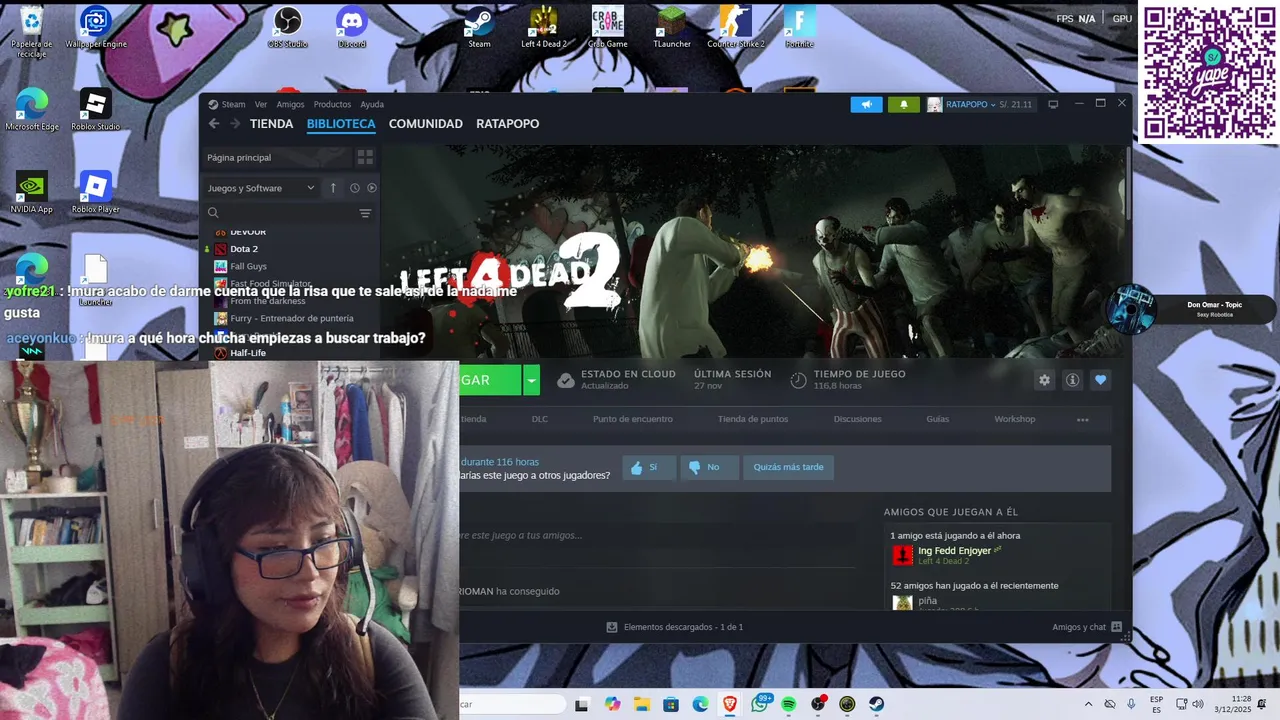The image size is (1280, 720).
Task: Open Discusiones link
Action: [857, 419]
